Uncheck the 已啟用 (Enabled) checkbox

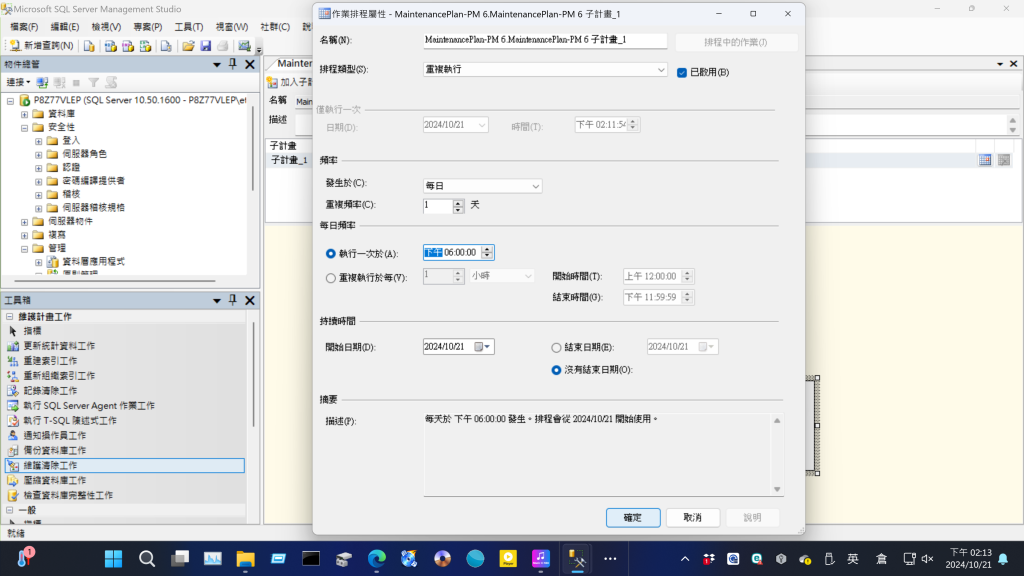[x=682, y=72]
